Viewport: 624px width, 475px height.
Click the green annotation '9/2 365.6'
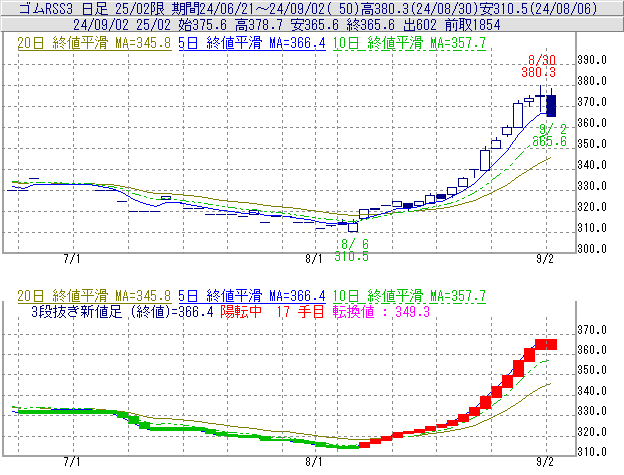click(550, 135)
